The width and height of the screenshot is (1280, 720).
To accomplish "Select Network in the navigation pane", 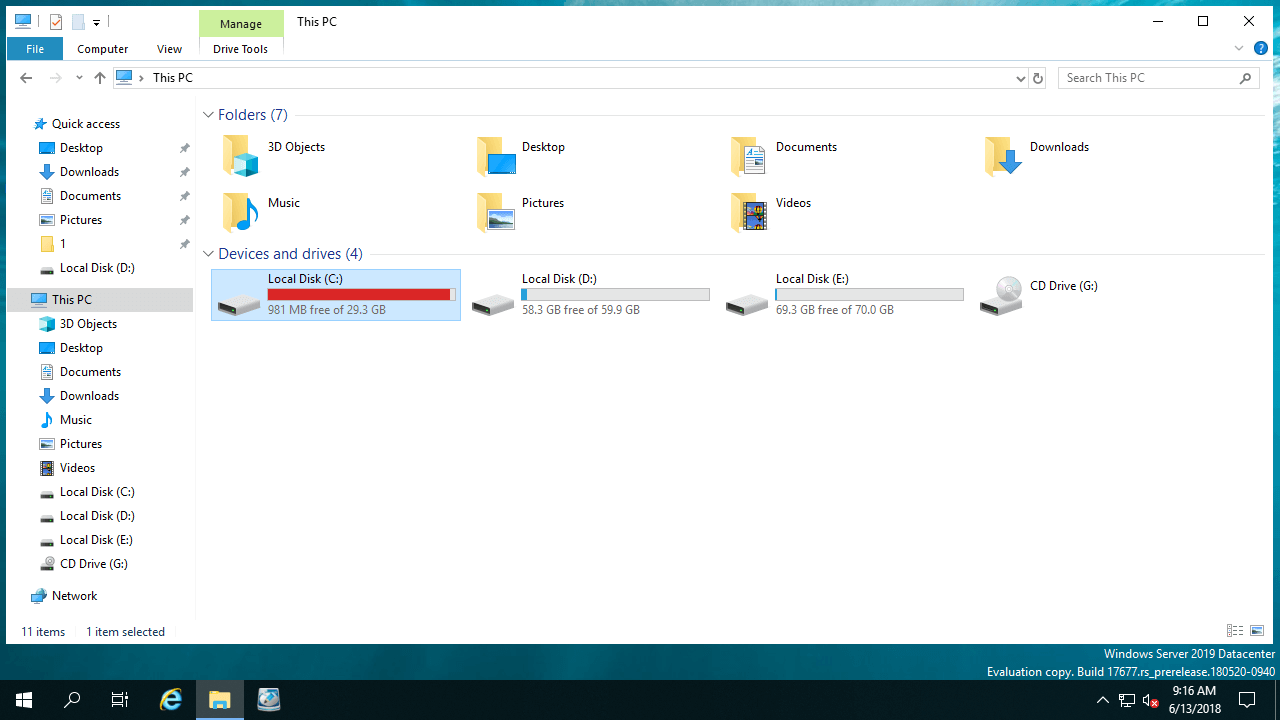I will click(x=74, y=596).
